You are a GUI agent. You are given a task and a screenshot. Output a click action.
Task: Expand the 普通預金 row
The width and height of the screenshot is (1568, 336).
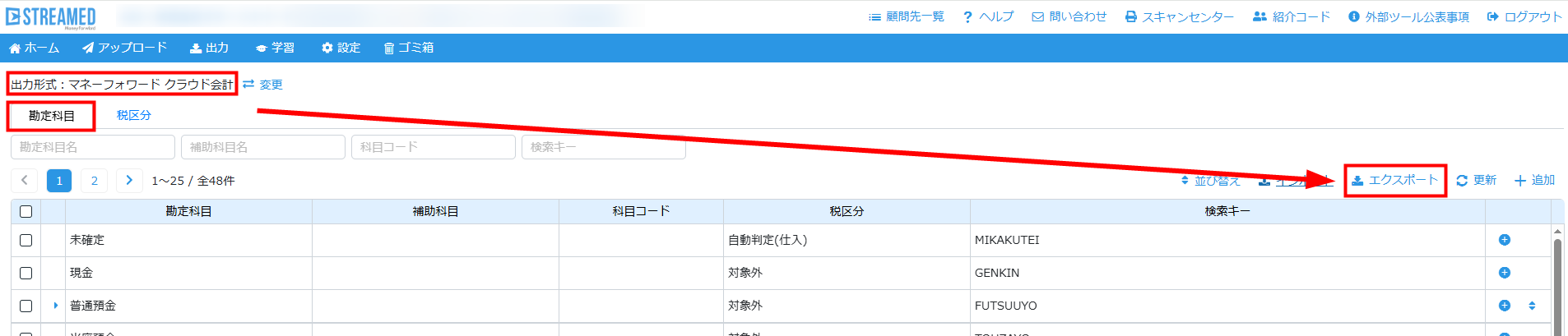[55, 306]
